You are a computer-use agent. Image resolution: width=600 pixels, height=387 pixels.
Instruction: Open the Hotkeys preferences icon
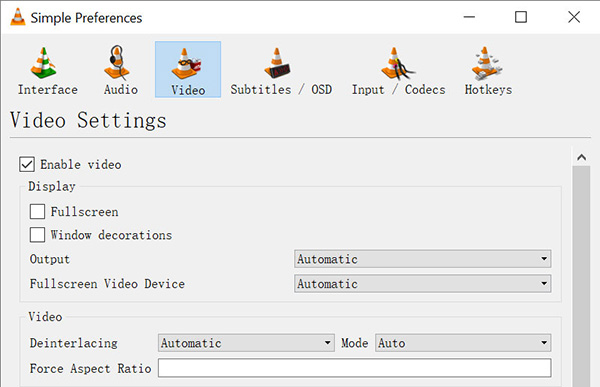coord(486,64)
